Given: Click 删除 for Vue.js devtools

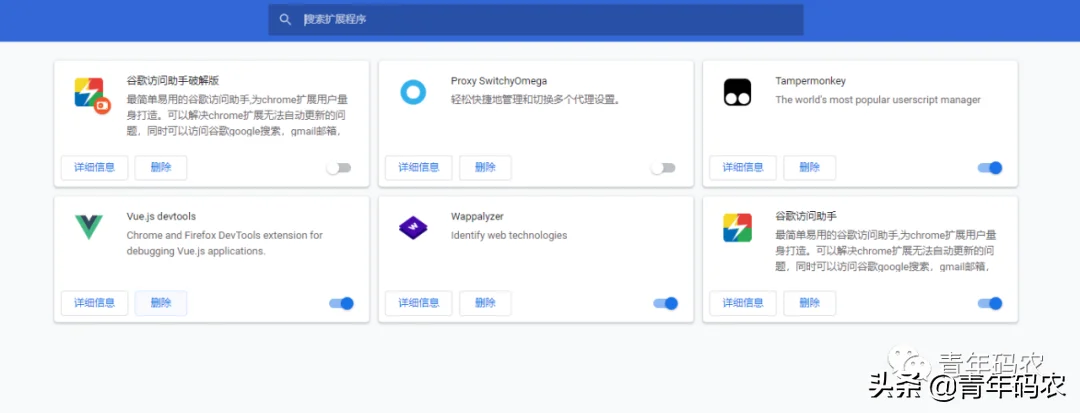Looking at the screenshot, I should pyautogui.click(x=161, y=304).
